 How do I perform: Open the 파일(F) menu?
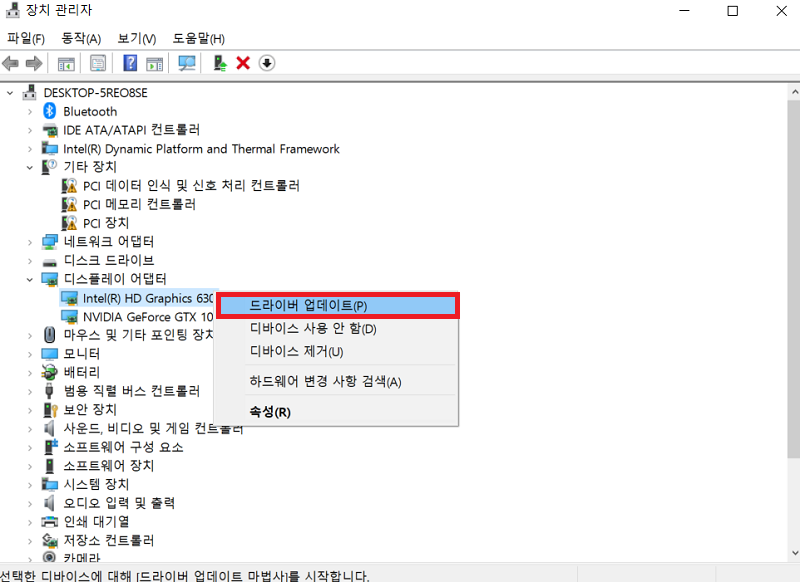point(26,38)
